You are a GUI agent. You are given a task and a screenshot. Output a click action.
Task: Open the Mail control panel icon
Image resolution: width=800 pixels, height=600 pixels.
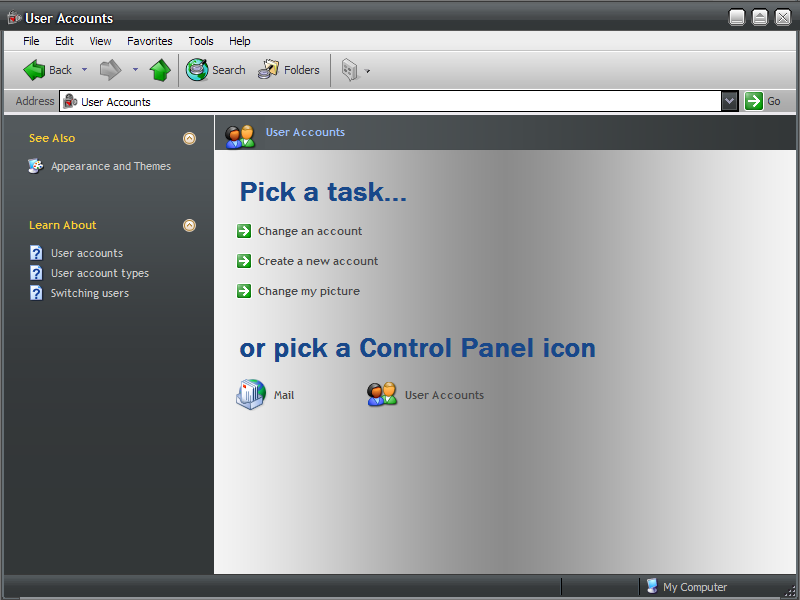[251, 395]
